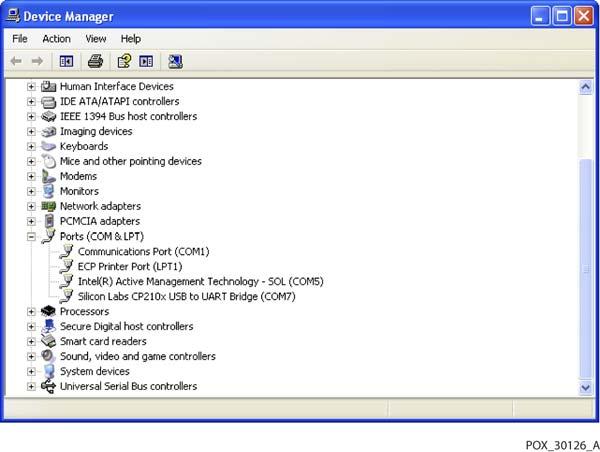Click the Universal Serial Bus controllers icon
Image resolution: width=600 pixels, height=452 pixels.
(48, 386)
